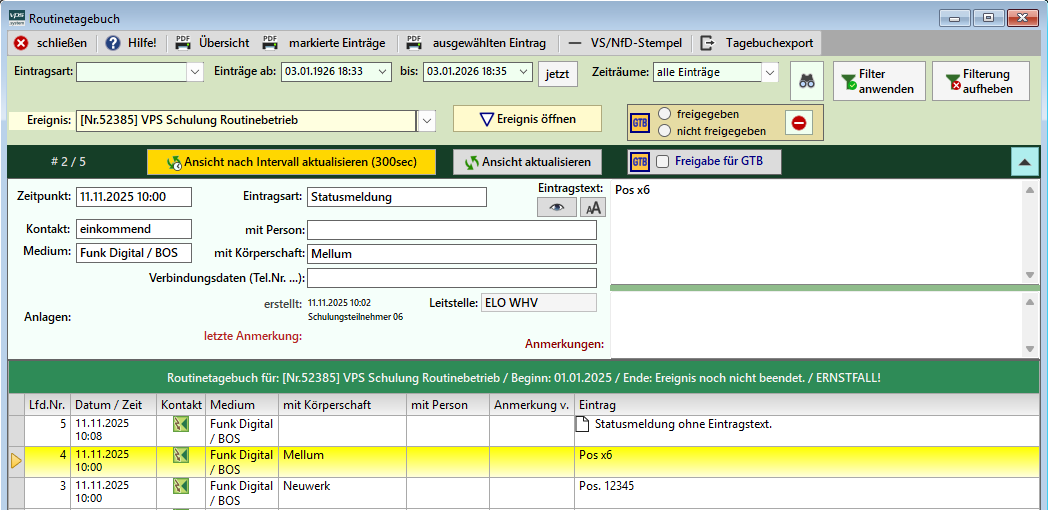
Task: Collapse the detail panel with the up-arrow button
Action: [x=1024, y=161]
